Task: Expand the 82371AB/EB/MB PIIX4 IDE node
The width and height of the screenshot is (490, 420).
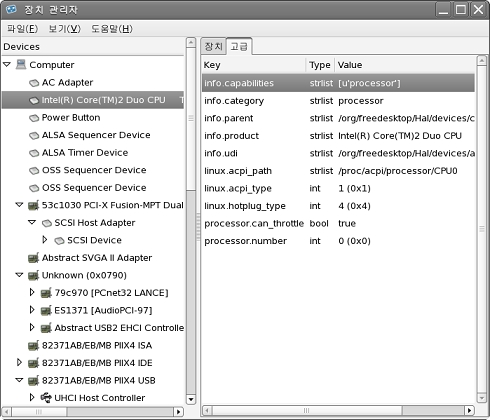Action: tap(19, 362)
